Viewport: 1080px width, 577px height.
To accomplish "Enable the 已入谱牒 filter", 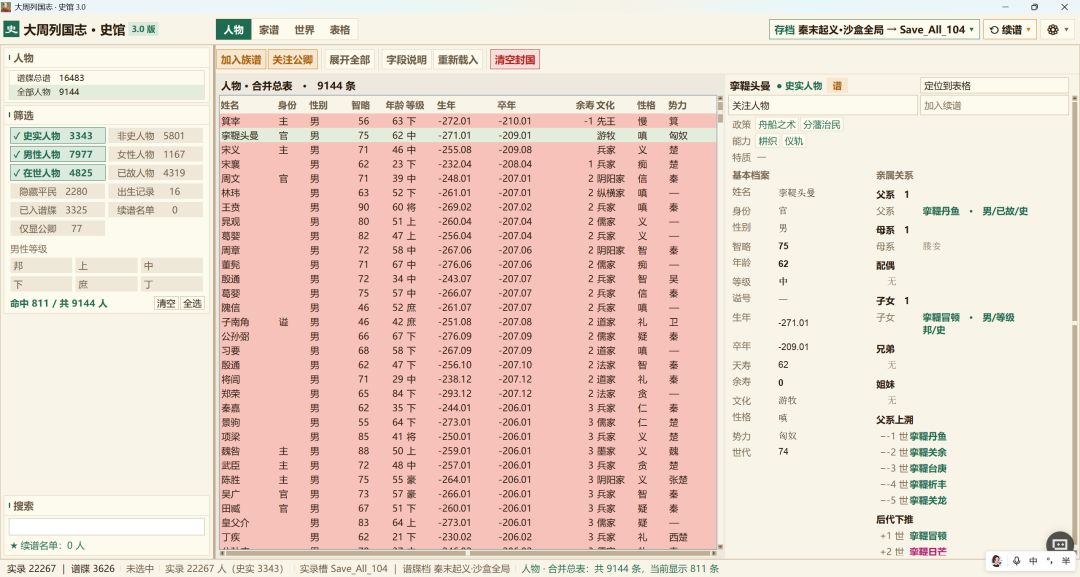I will tap(58, 210).
